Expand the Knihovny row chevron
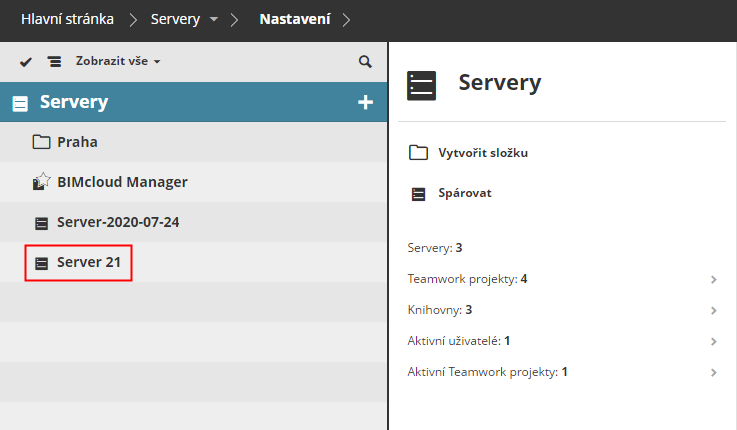 tap(714, 310)
